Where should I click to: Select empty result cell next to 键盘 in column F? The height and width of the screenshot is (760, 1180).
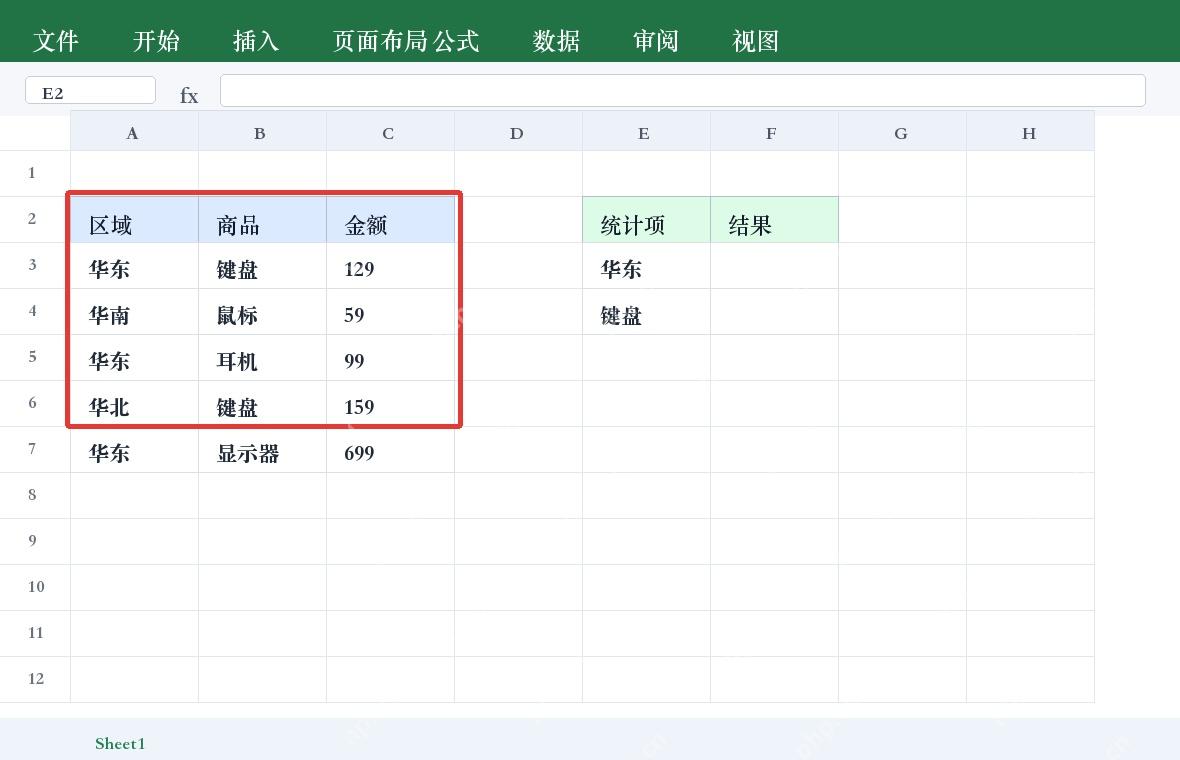(774, 312)
